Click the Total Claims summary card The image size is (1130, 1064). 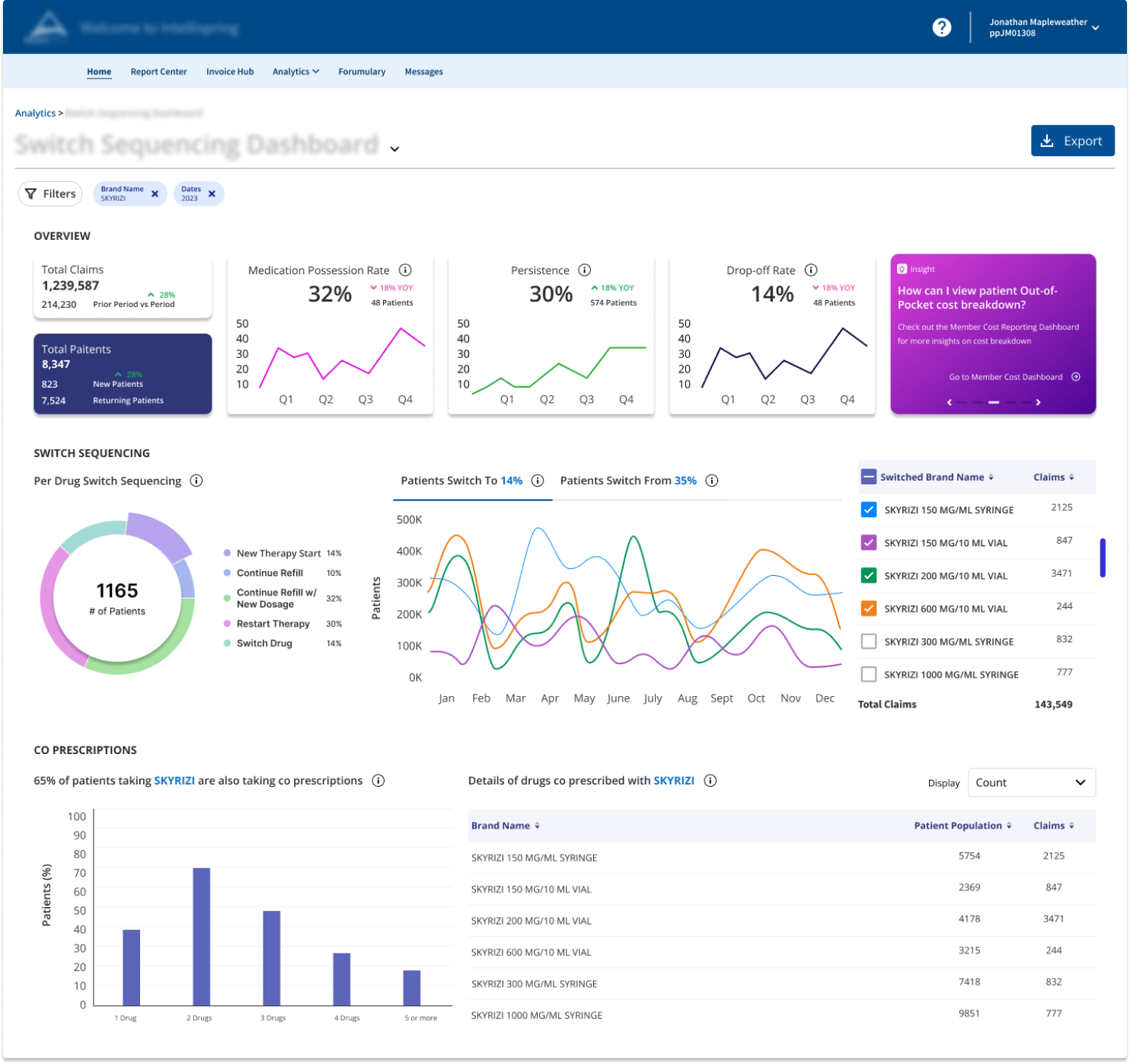tap(123, 286)
